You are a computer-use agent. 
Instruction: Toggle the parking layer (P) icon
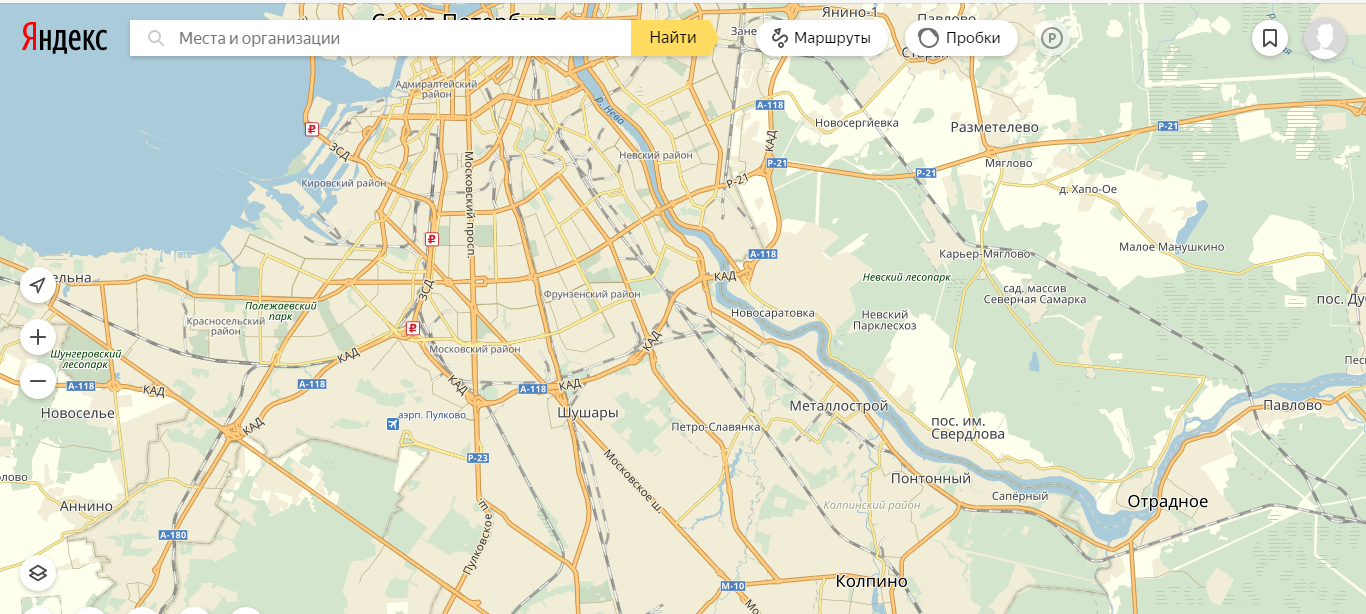click(1052, 38)
